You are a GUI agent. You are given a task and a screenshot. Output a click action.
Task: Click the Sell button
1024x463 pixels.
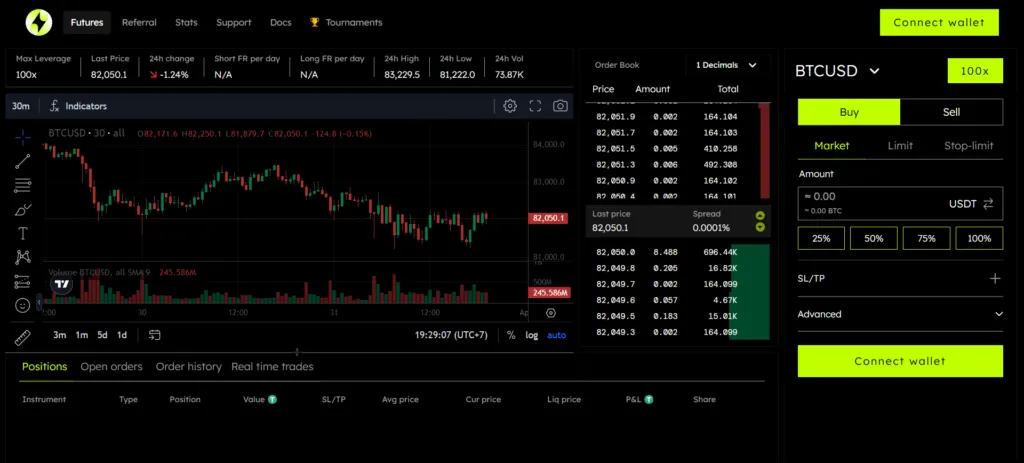pyautogui.click(x=952, y=112)
